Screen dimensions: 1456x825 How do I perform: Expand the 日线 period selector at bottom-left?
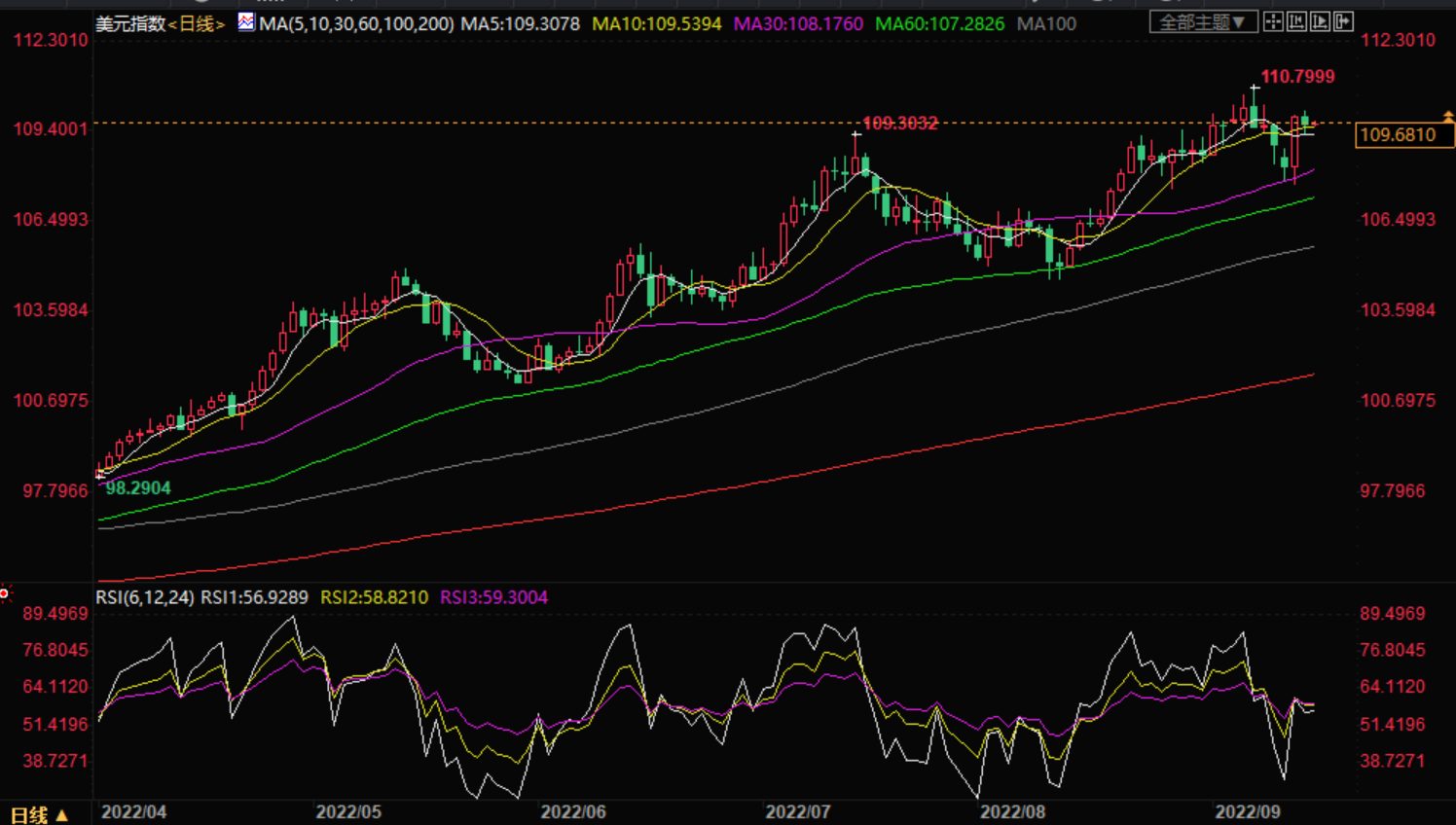coord(39,815)
